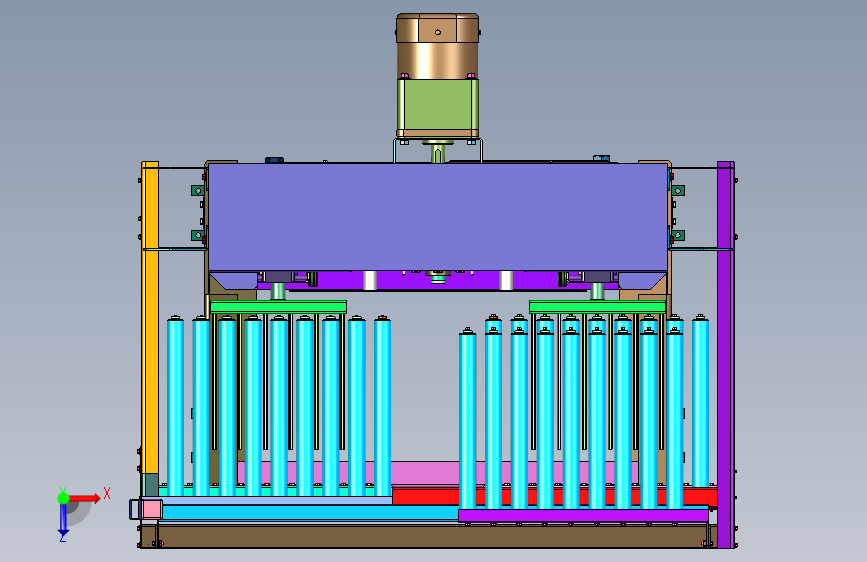Select the small pink block at frame corner

point(151,509)
